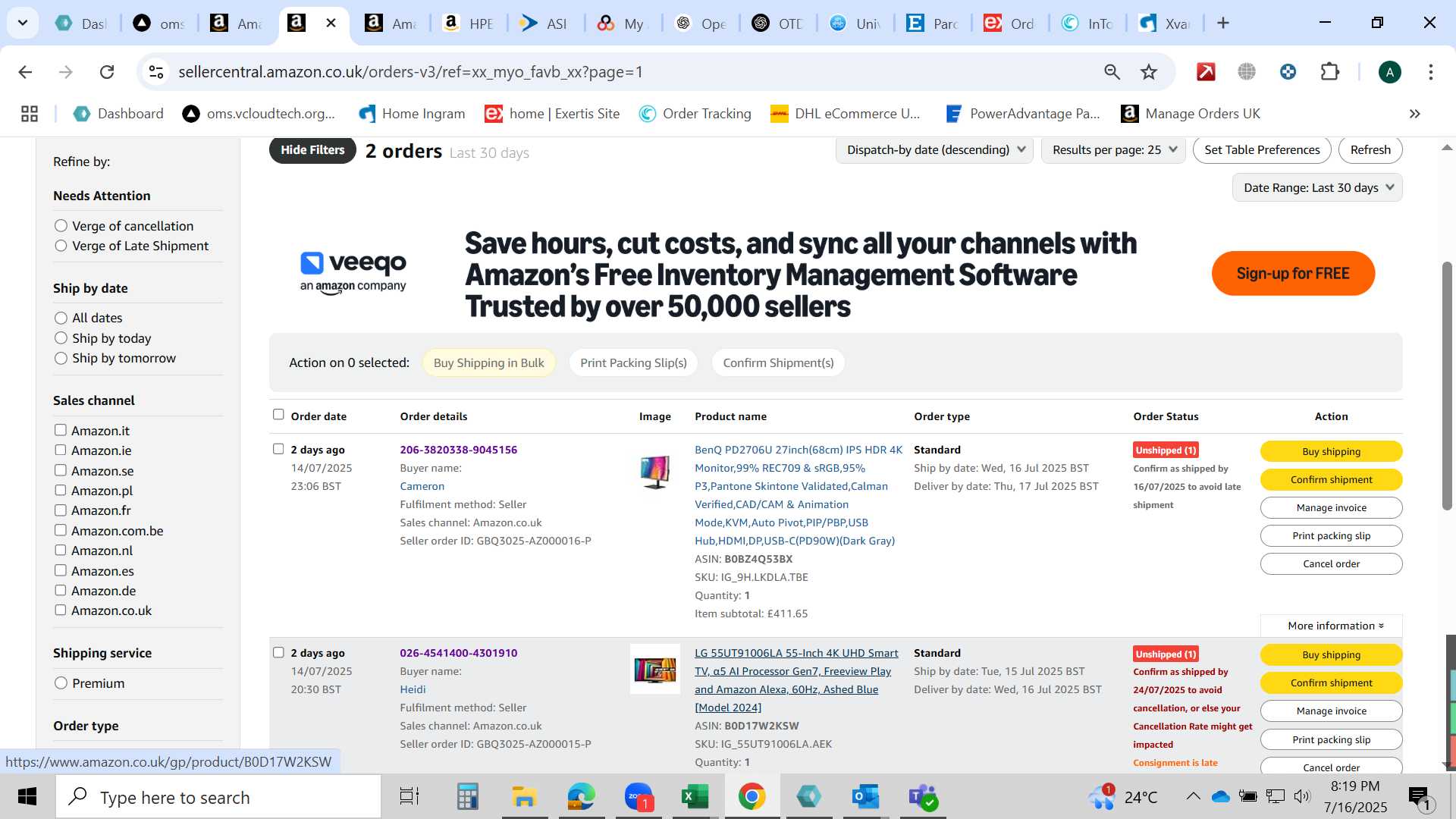Image resolution: width=1456 pixels, height=819 pixels.
Task: Open the Chrome three-dot menu
Action: pos(1430,72)
